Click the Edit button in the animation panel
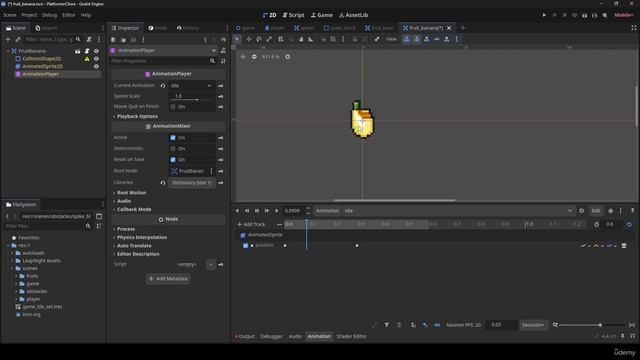Screen dimensions: 640x360 pyautogui.click(x=596, y=211)
